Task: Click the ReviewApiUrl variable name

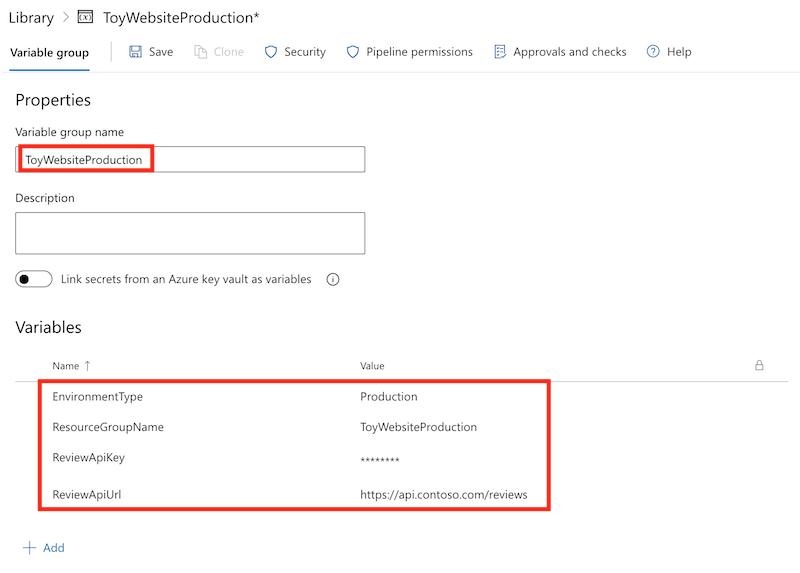Action: (x=87, y=494)
